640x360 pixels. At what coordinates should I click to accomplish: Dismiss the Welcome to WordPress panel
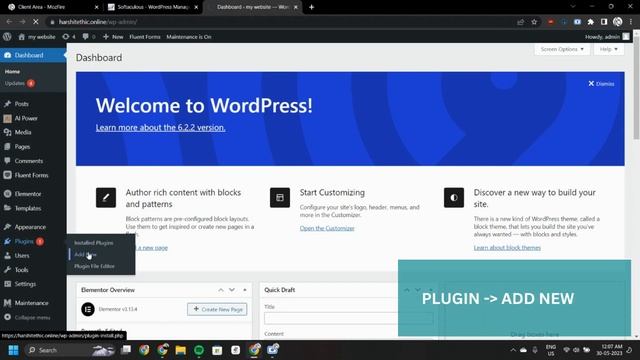601,84
